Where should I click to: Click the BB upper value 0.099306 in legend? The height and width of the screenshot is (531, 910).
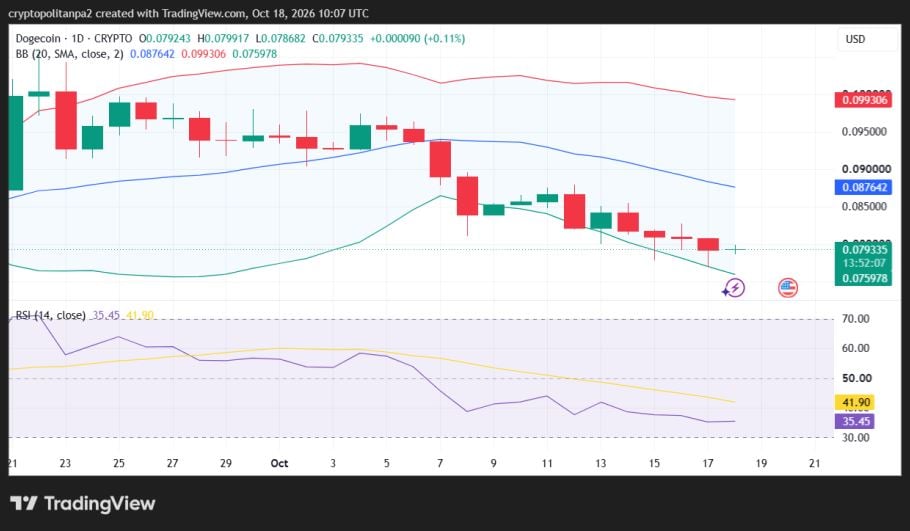coord(204,54)
